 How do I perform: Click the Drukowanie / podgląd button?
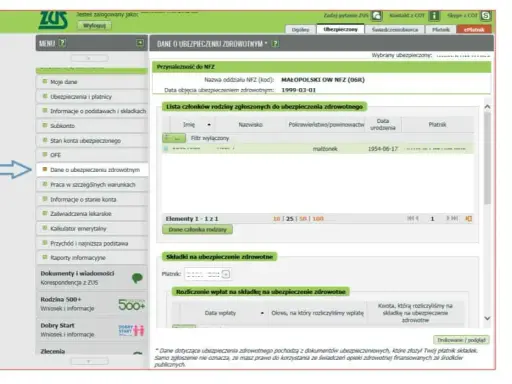(x=461, y=340)
